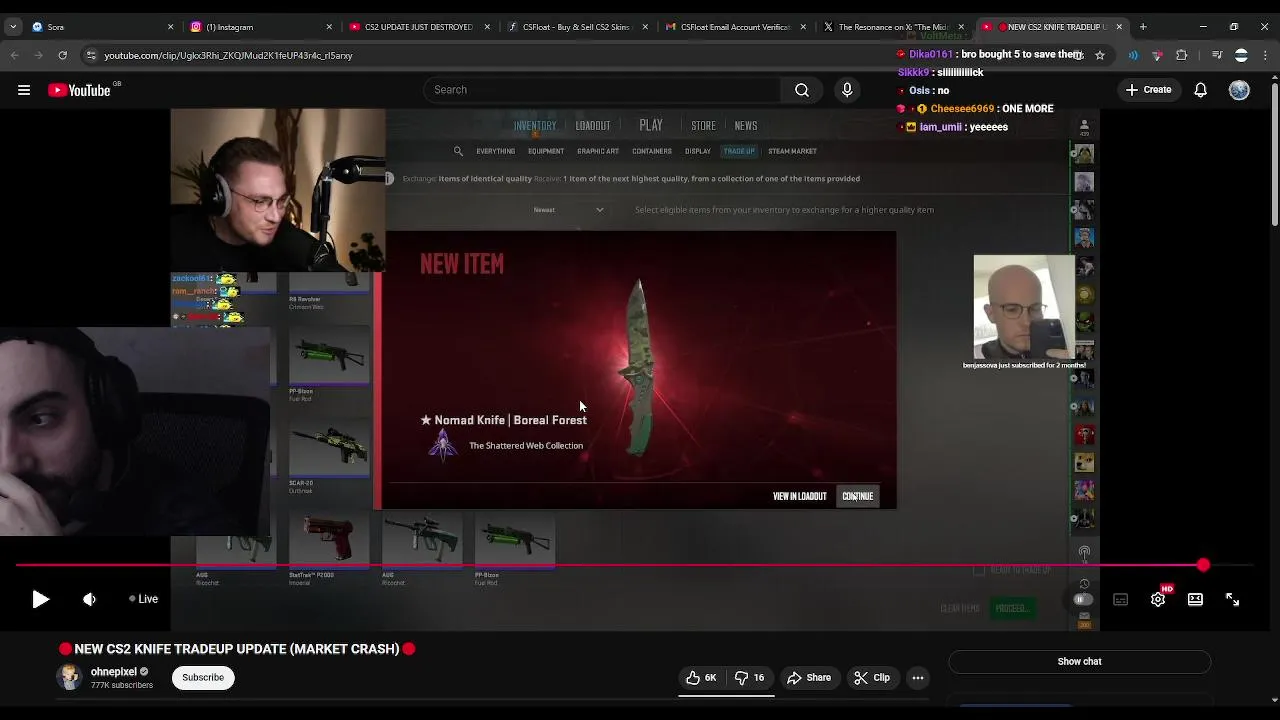Screen dimensions: 1280x720
Task: Select INVENTORY tab in game menu
Action: point(535,126)
